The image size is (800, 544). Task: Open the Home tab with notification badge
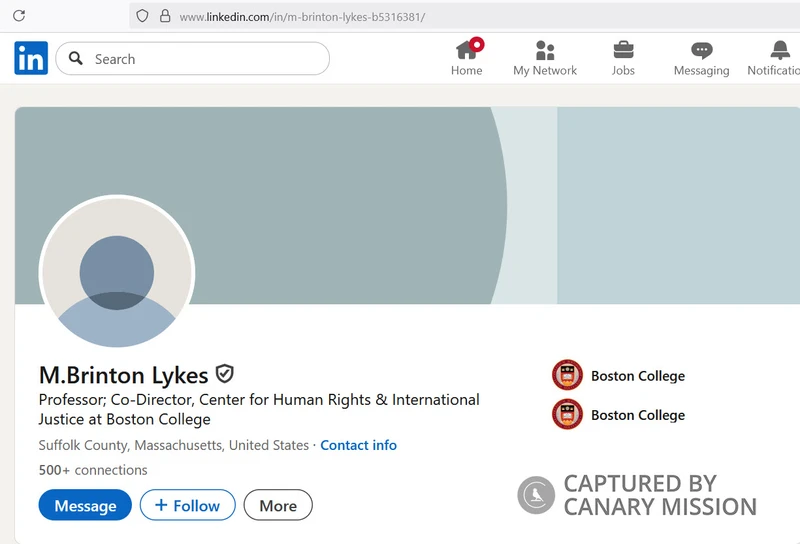[467, 57]
